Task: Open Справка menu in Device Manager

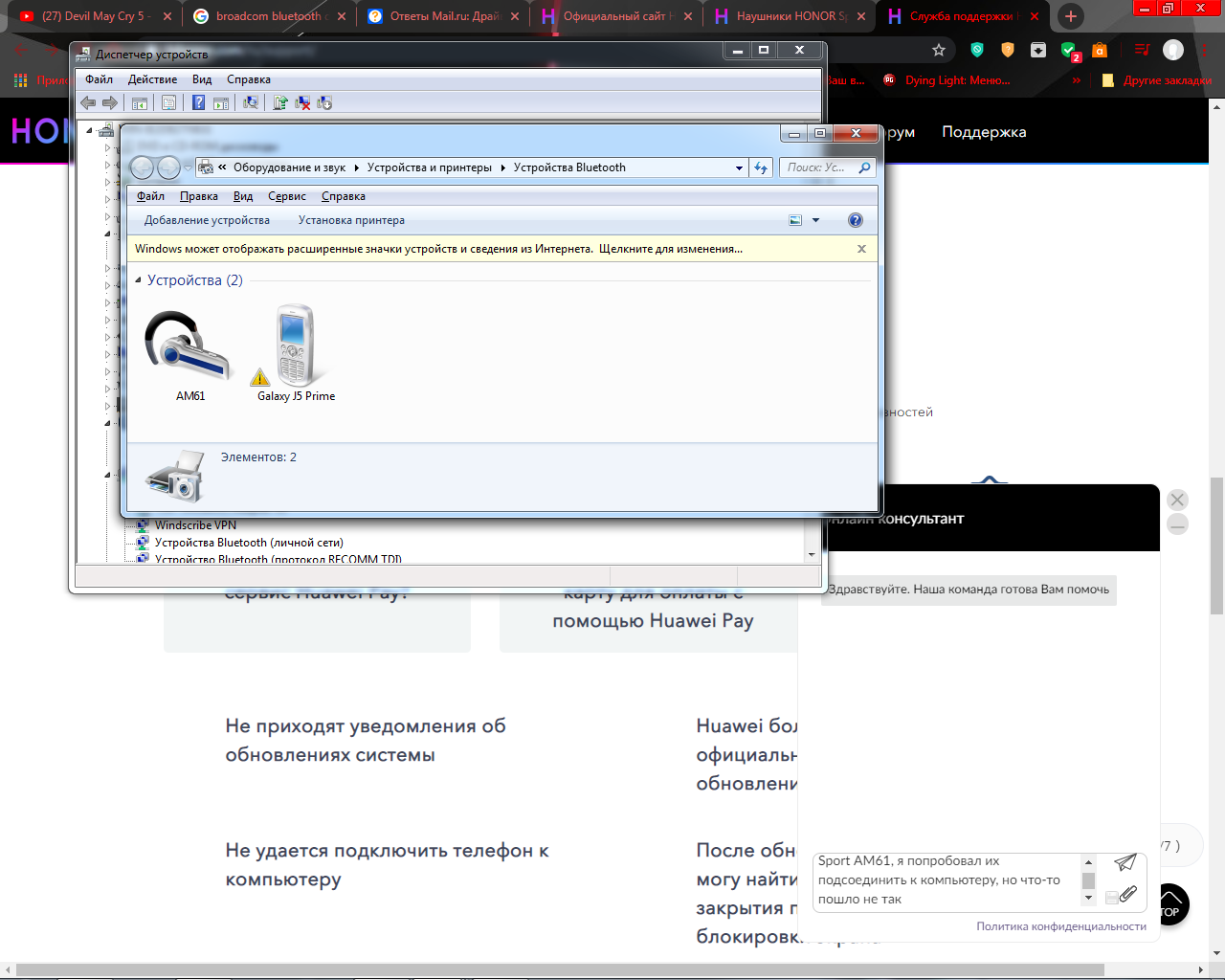Action: click(x=249, y=79)
